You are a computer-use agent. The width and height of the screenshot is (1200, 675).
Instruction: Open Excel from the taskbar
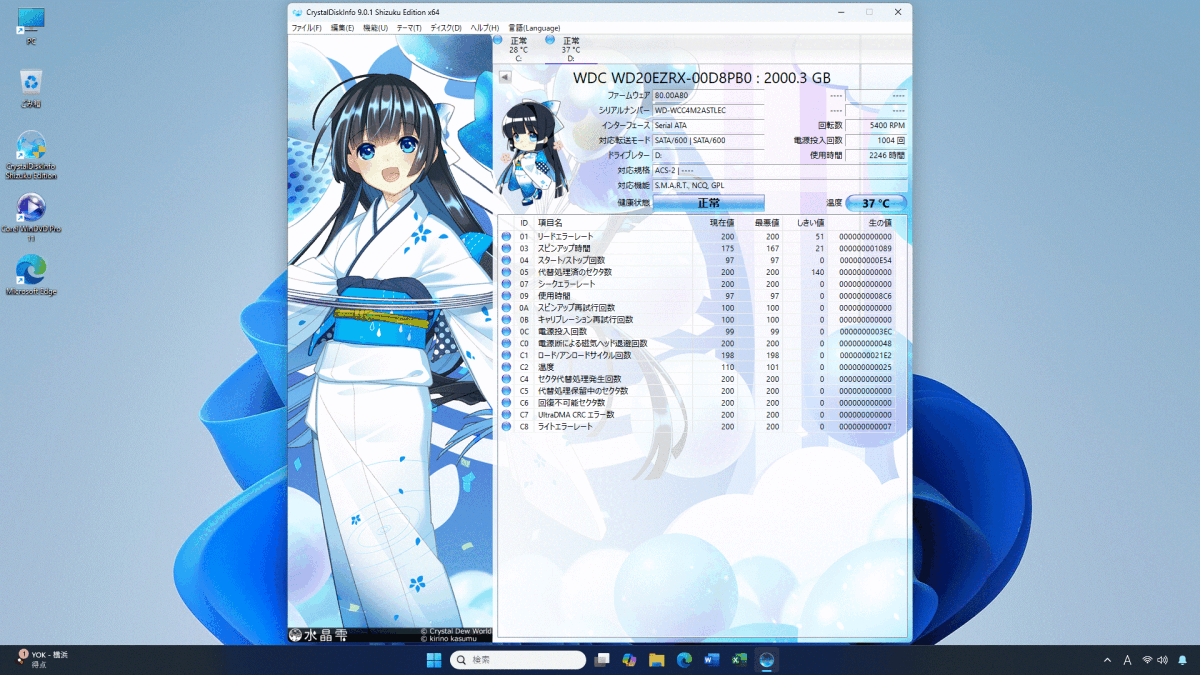point(739,660)
